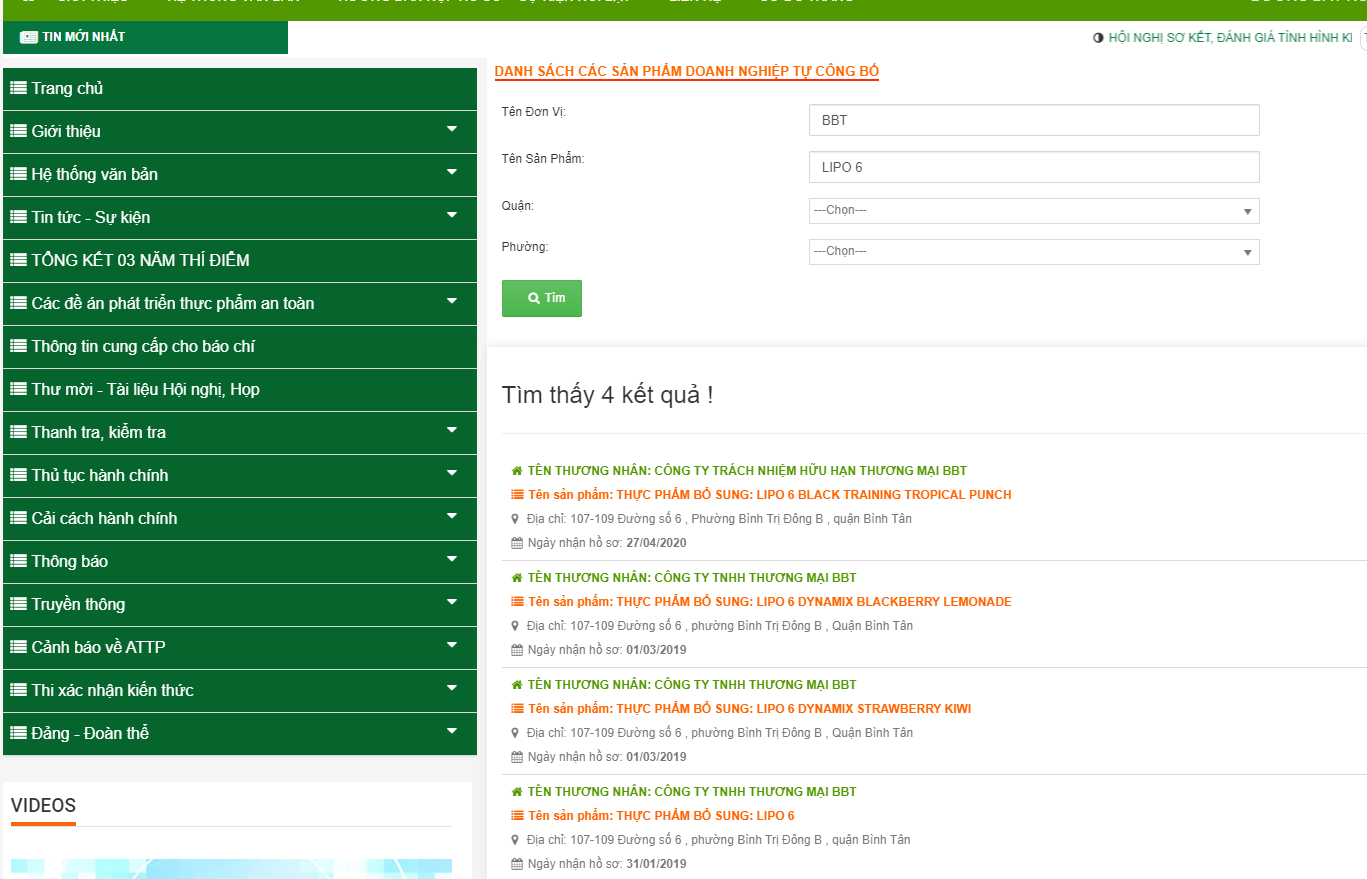Image resolution: width=1367 pixels, height=879 pixels.
Task: Click the Tên Sản Phẩm input field
Action: (x=1034, y=167)
